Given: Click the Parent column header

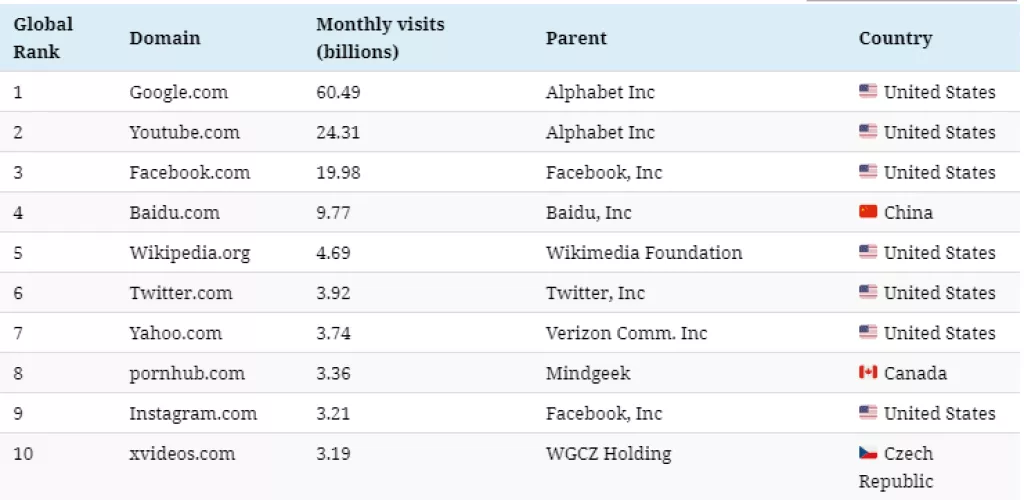Looking at the screenshot, I should click(576, 38).
